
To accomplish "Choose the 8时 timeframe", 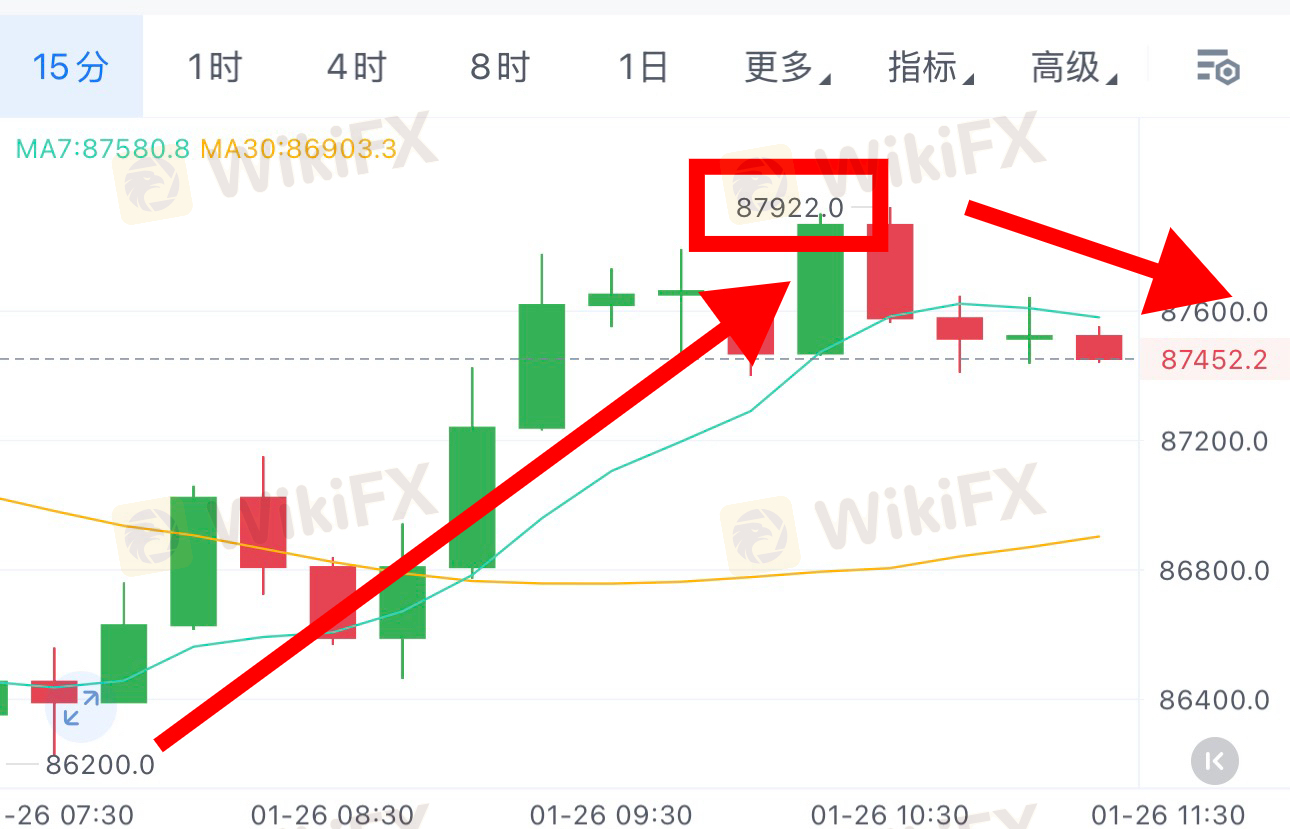I will click(x=500, y=68).
